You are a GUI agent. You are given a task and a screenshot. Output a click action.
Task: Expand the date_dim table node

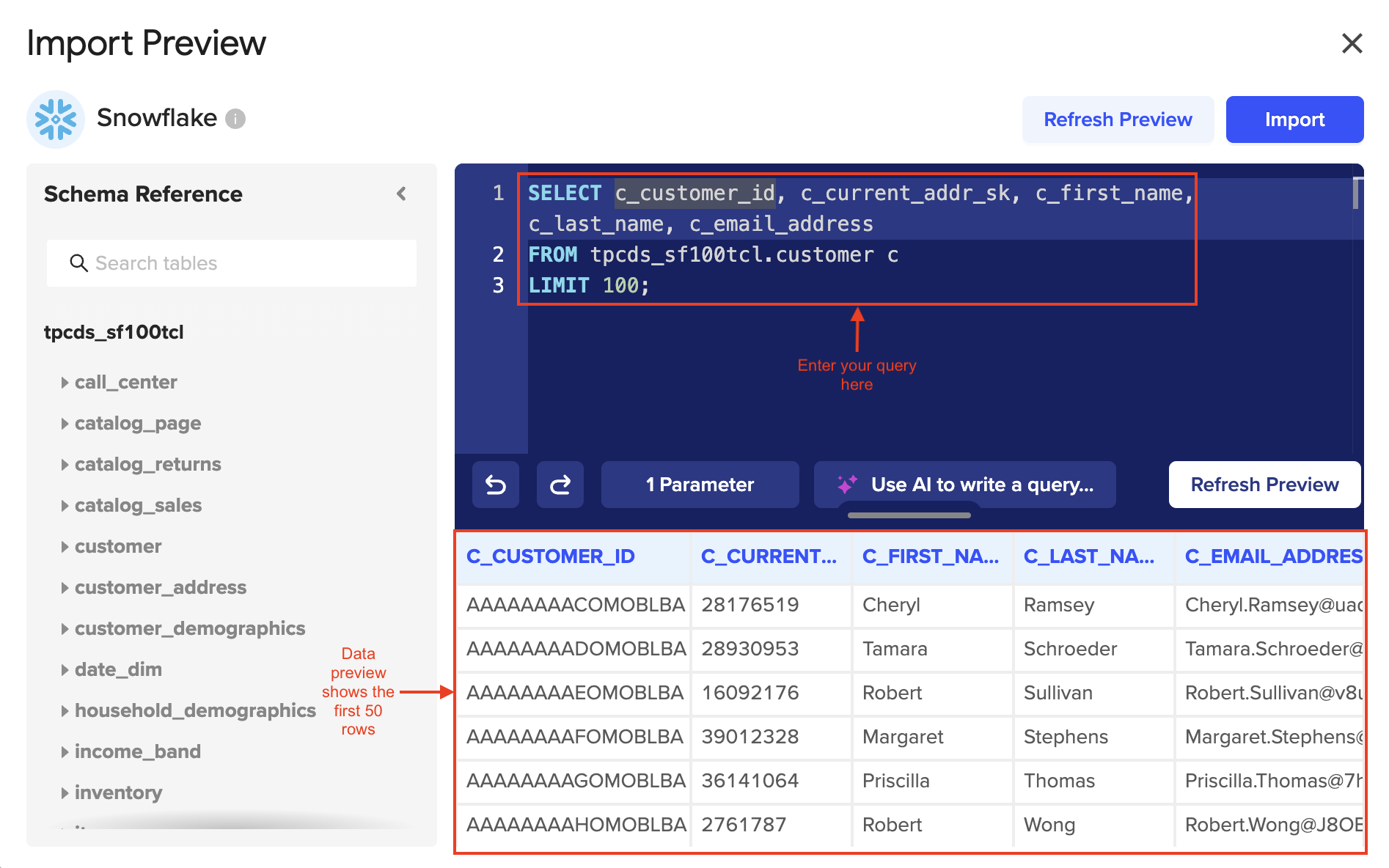[65, 670]
